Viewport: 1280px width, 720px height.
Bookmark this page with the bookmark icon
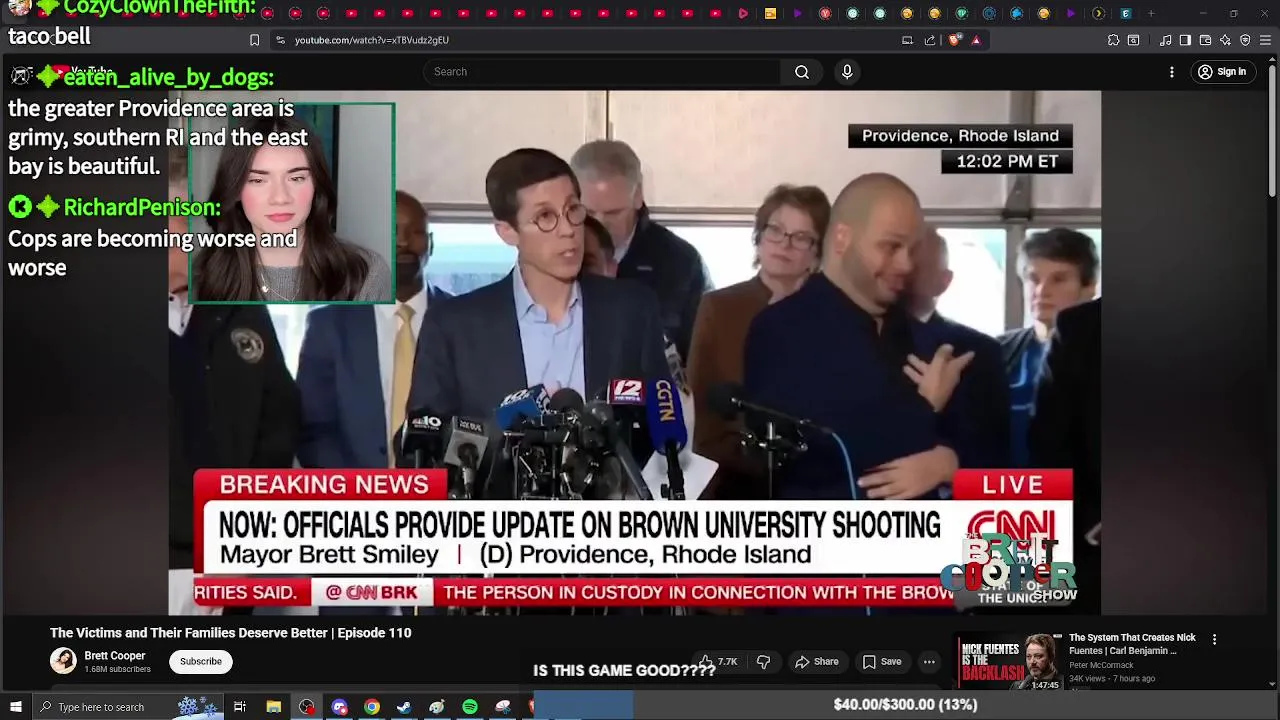[254, 40]
